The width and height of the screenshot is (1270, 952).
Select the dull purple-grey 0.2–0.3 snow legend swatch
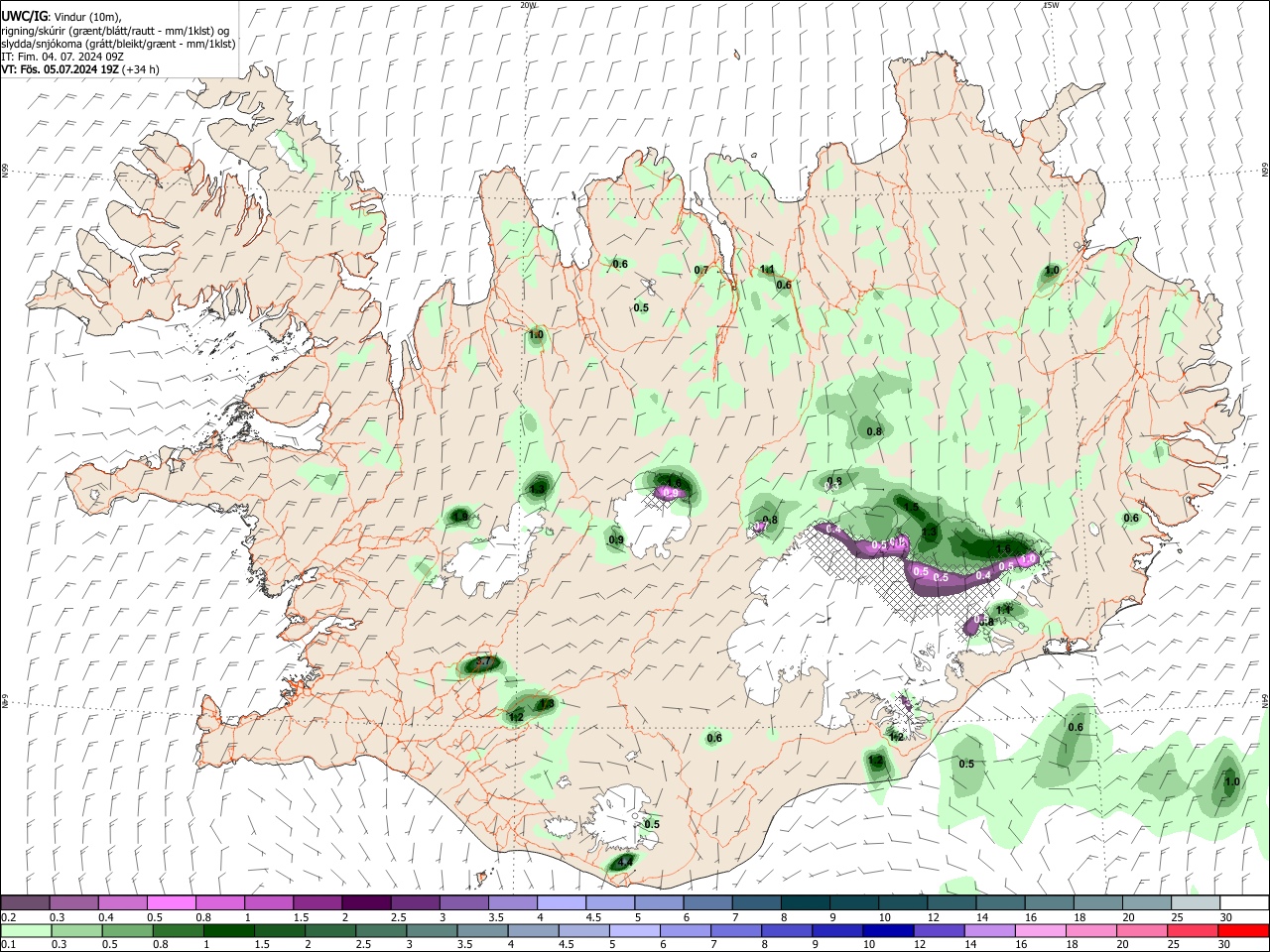26,903
